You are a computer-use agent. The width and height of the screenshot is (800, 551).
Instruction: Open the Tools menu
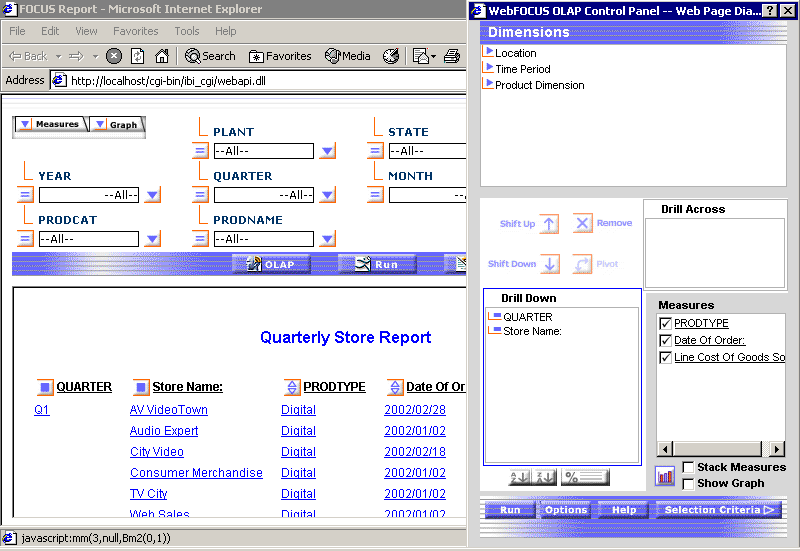[187, 31]
